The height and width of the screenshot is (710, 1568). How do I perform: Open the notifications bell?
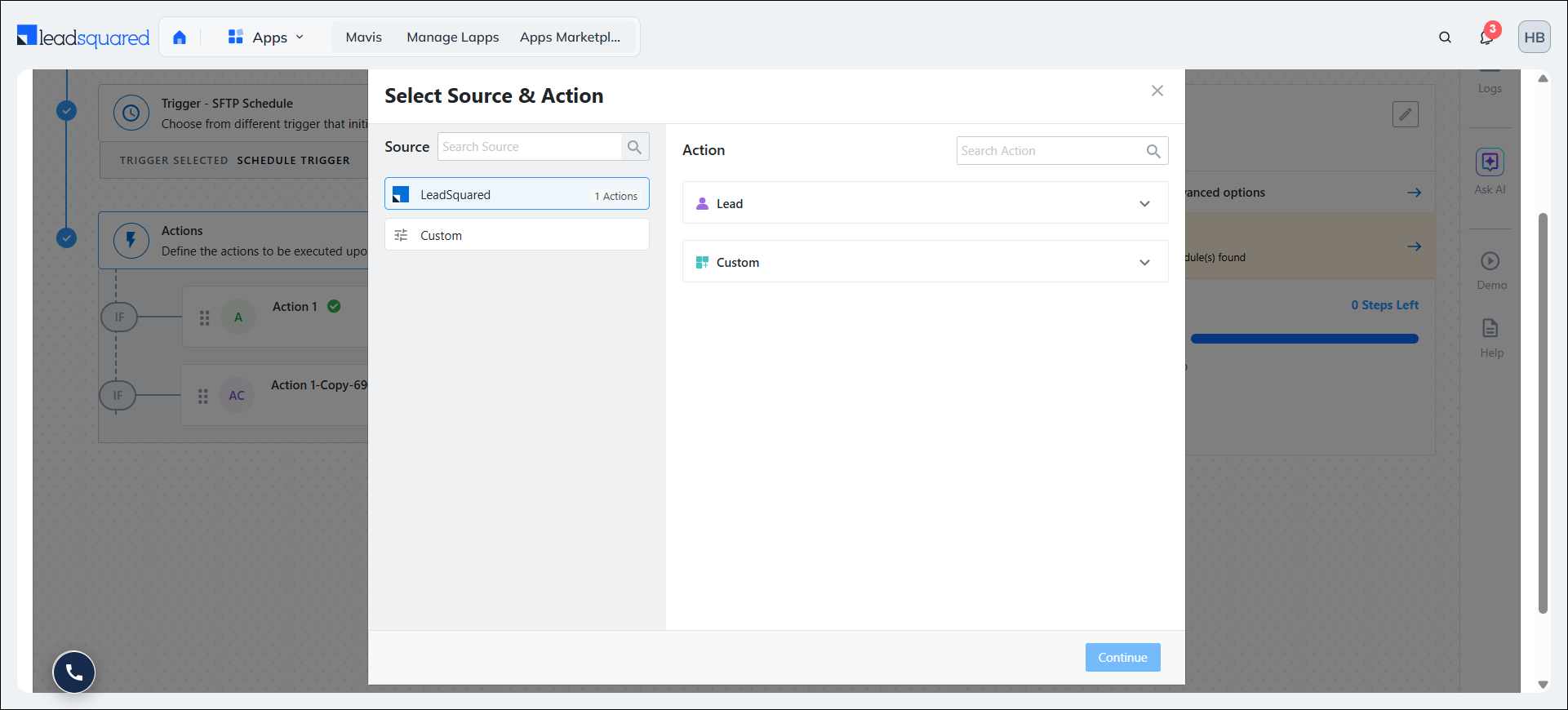pos(1486,38)
